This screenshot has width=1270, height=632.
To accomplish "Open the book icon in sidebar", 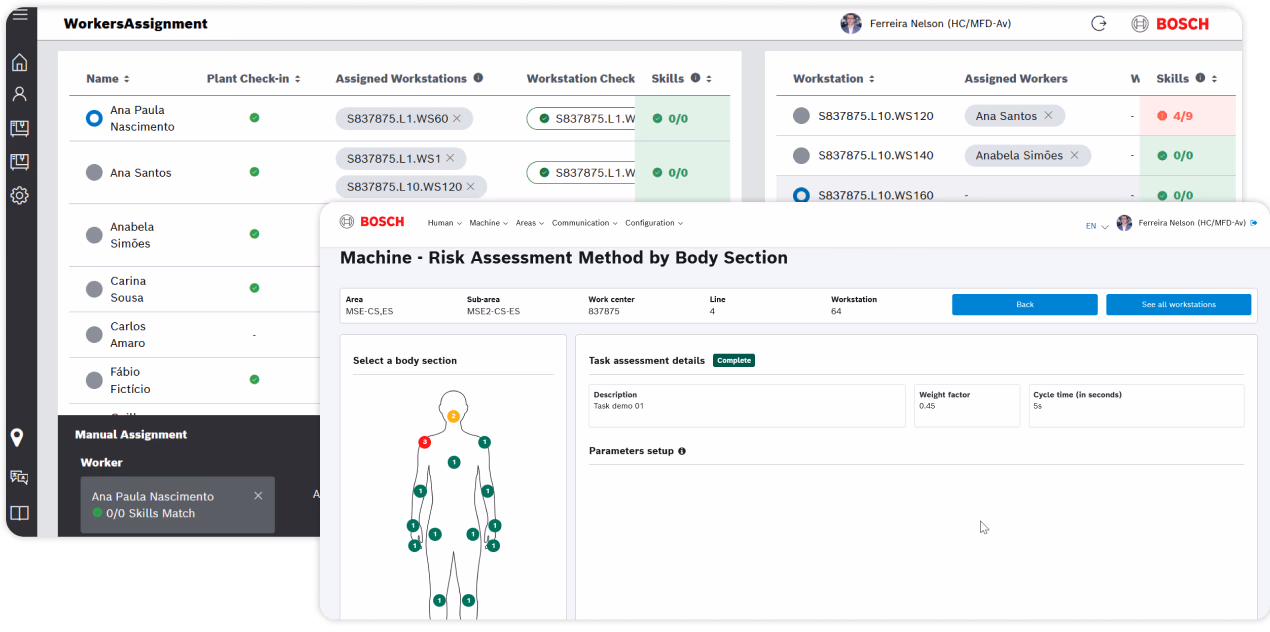I will 19,513.
